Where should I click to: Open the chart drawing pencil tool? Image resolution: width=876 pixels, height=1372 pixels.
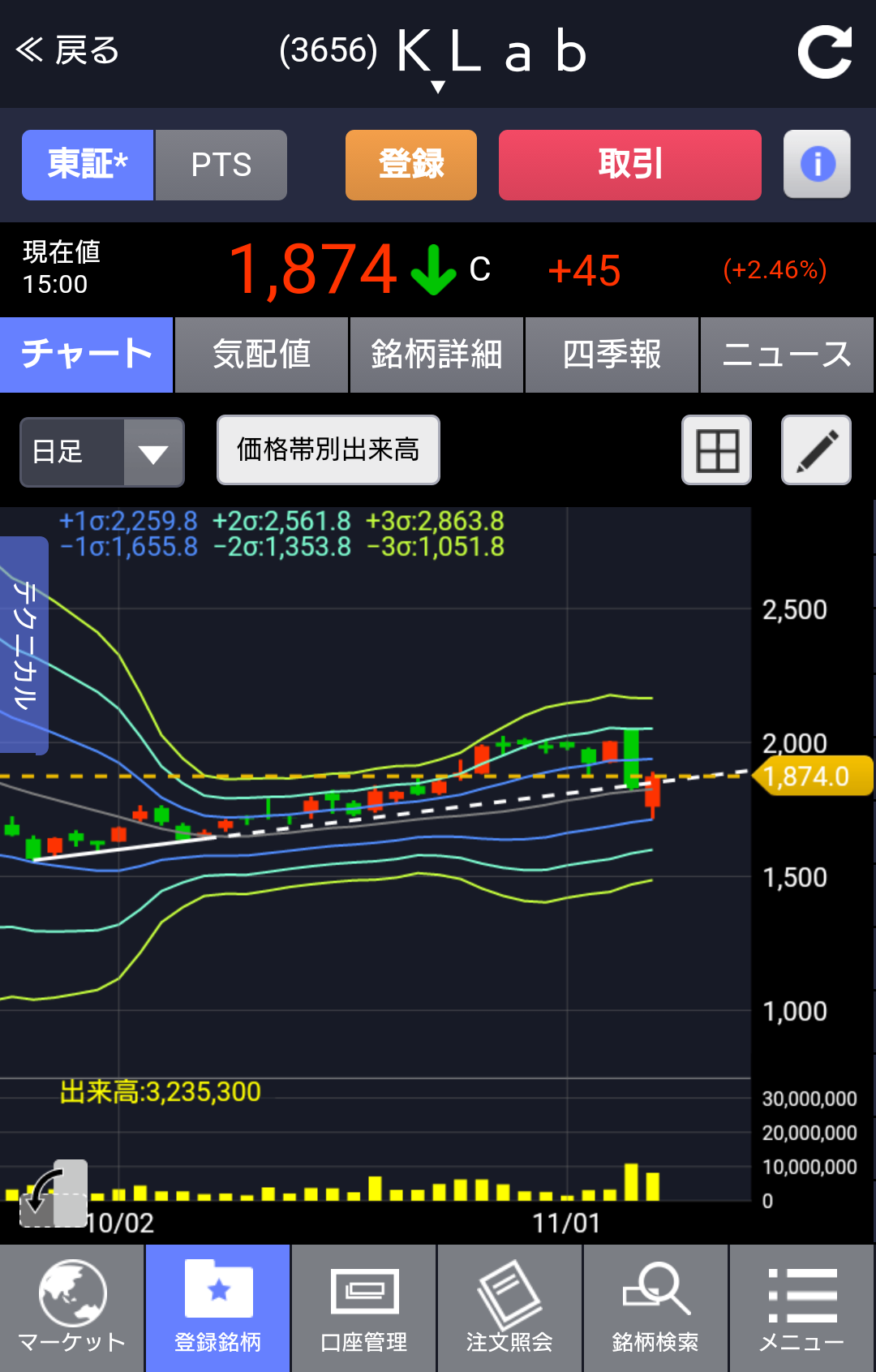816,450
